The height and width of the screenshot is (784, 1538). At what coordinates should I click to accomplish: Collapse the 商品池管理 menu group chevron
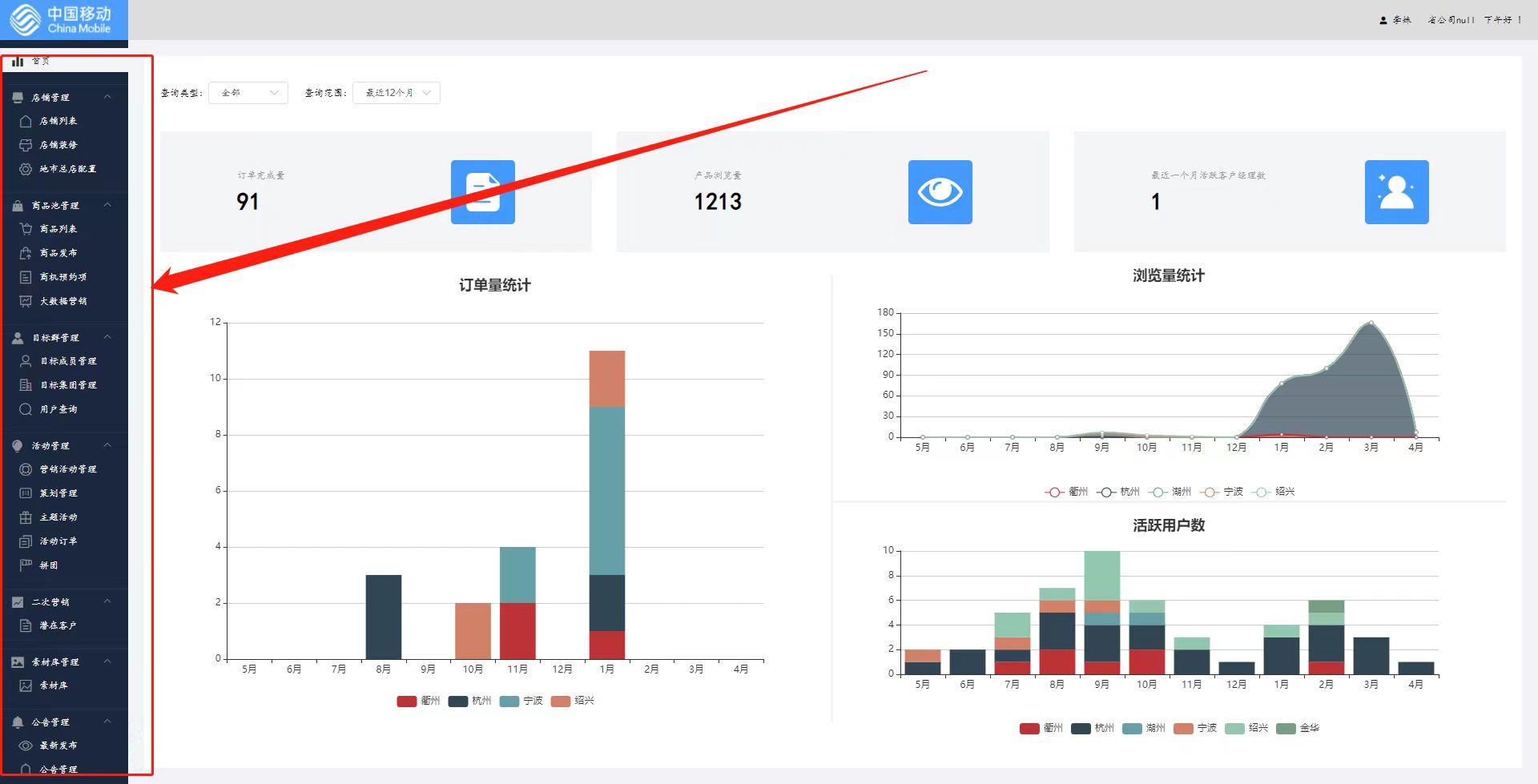[107, 205]
